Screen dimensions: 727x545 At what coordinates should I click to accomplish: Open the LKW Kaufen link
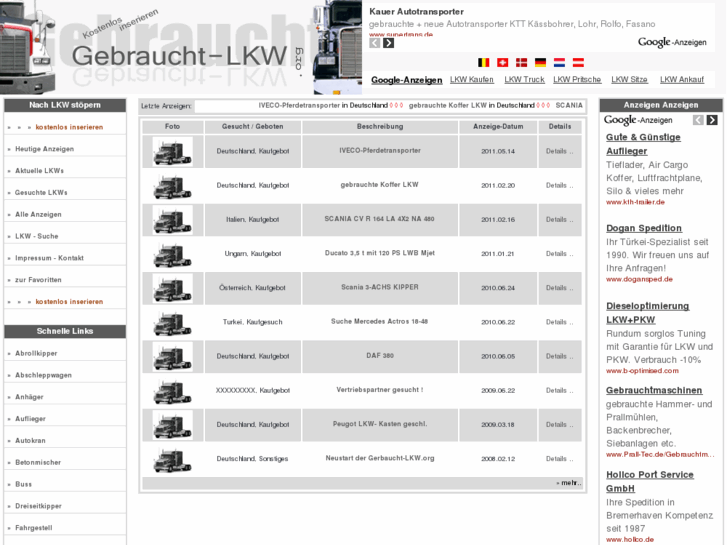[472, 79]
